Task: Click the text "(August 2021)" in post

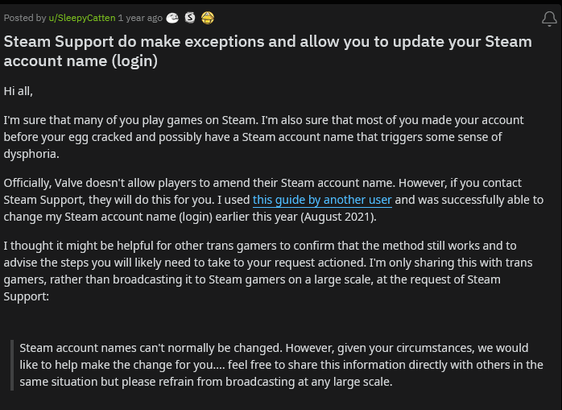Action: point(338,217)
